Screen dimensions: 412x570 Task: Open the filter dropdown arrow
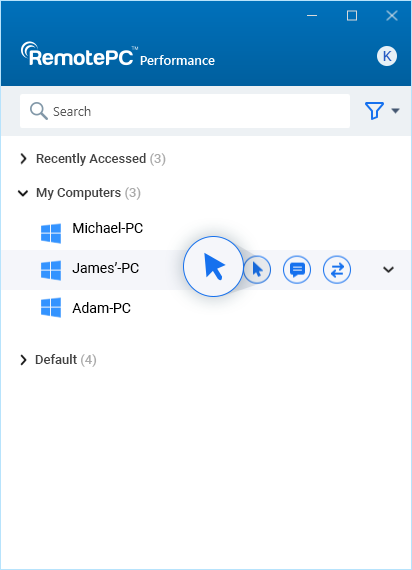click(395, 111)
